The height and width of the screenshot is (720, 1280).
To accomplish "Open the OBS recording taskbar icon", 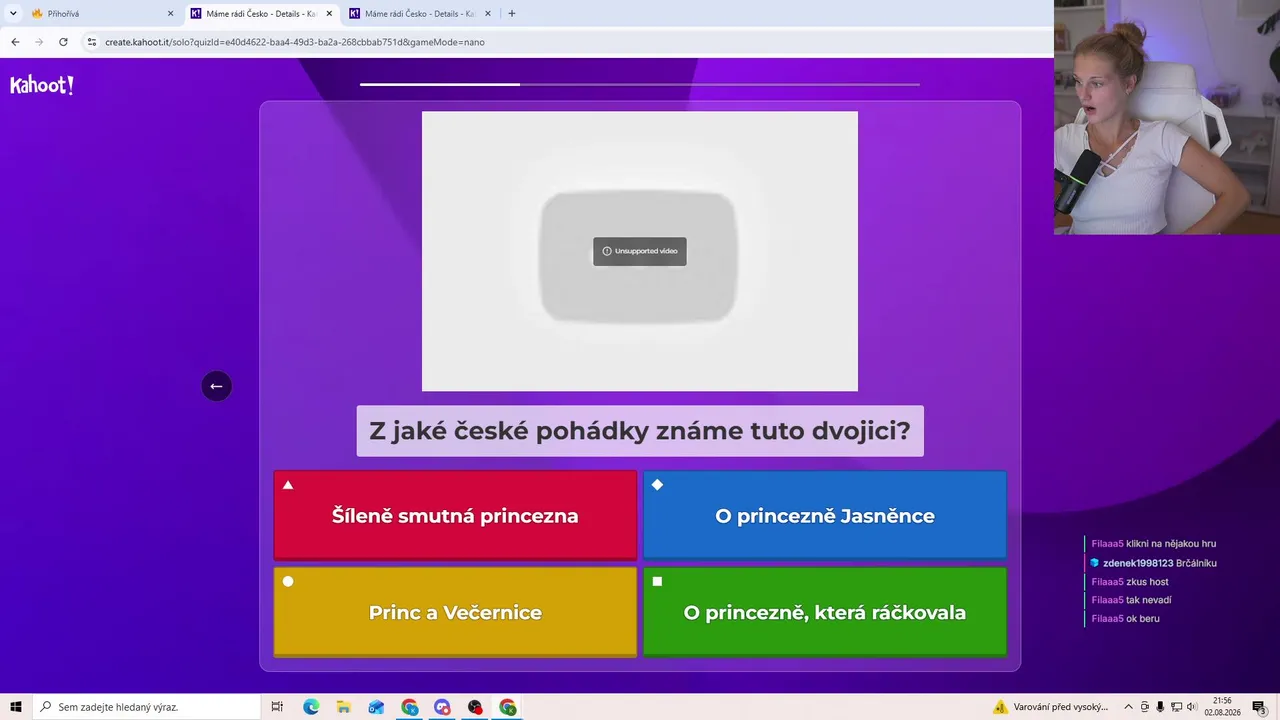I will pos(475,707).
